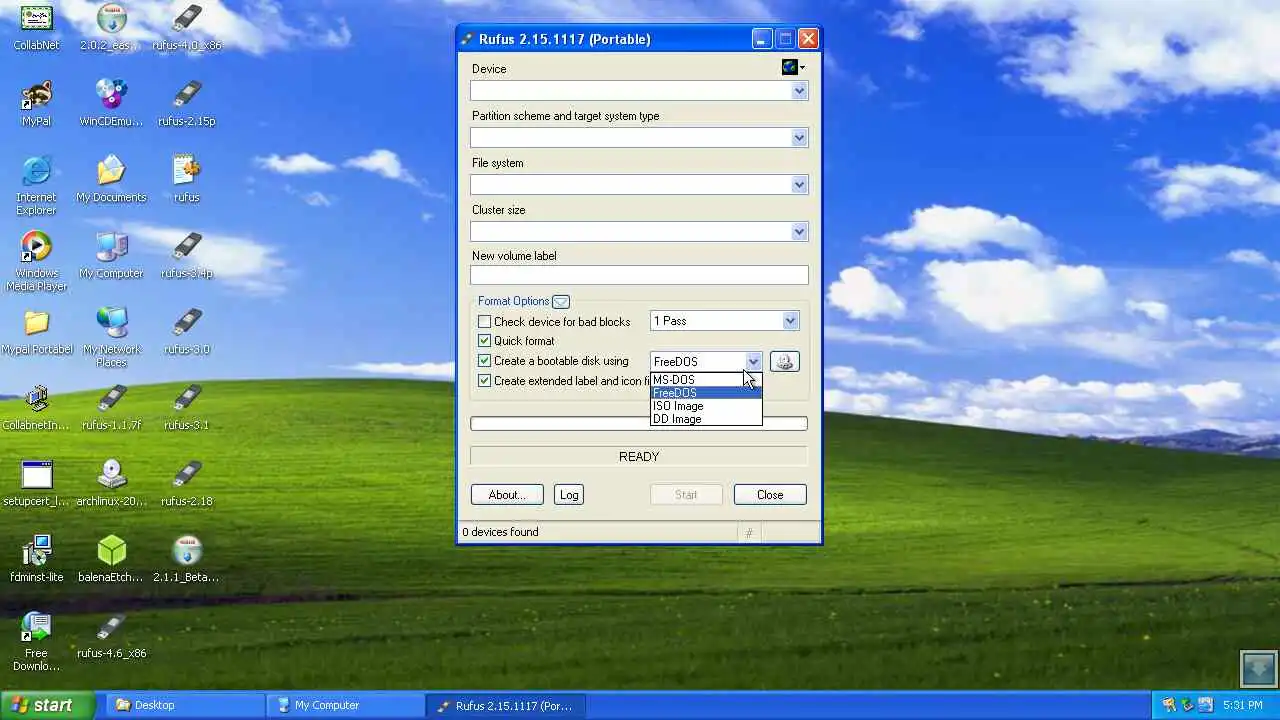Select the Mypal Portable folder icon

[x=36, y=331]
